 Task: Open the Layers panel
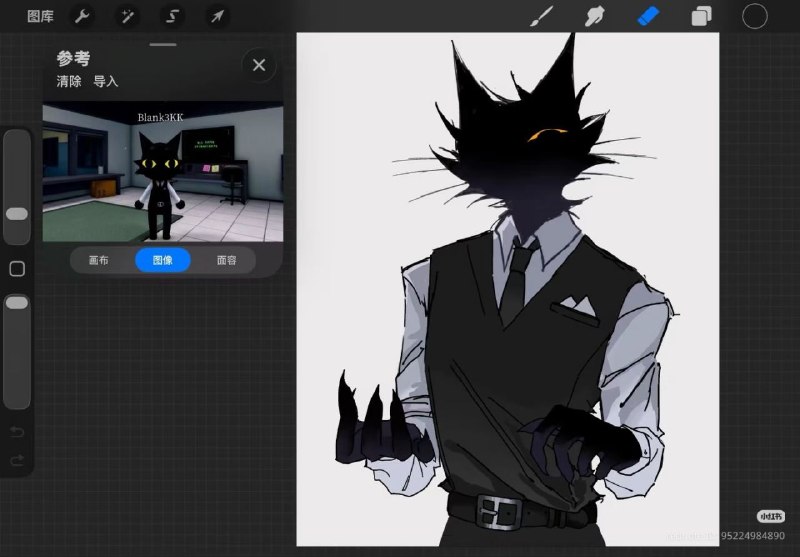coord(702,16)
